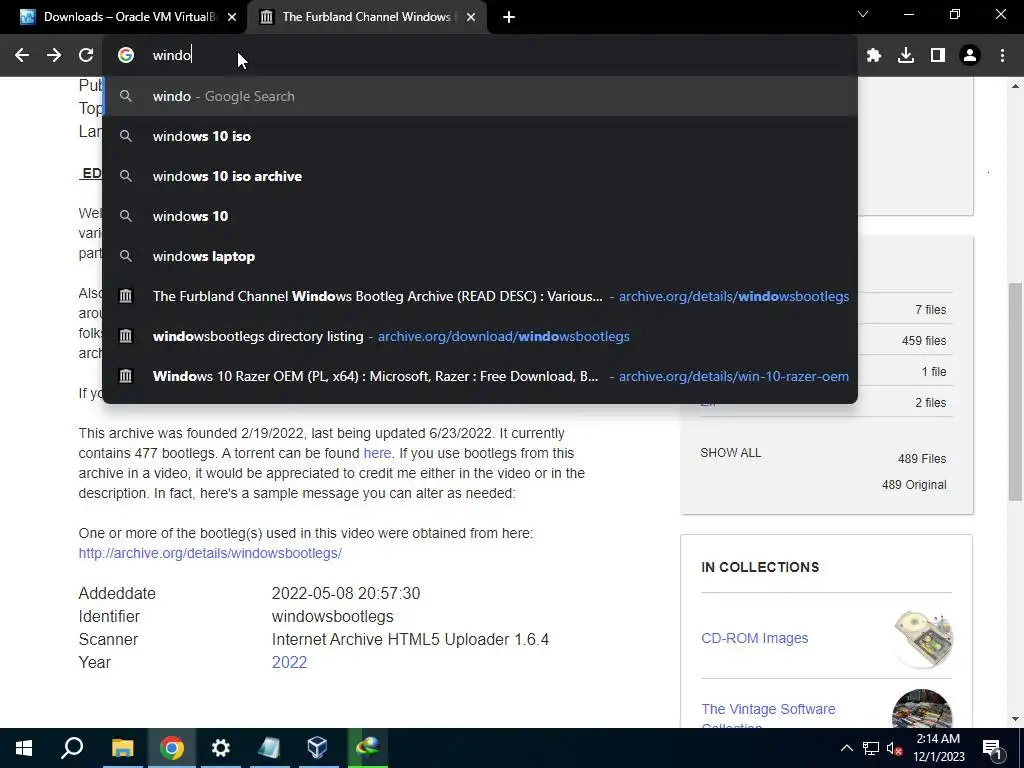
Task: Open windowsbootlegs directory listing suggestion
Action: (x=480, y=336)
